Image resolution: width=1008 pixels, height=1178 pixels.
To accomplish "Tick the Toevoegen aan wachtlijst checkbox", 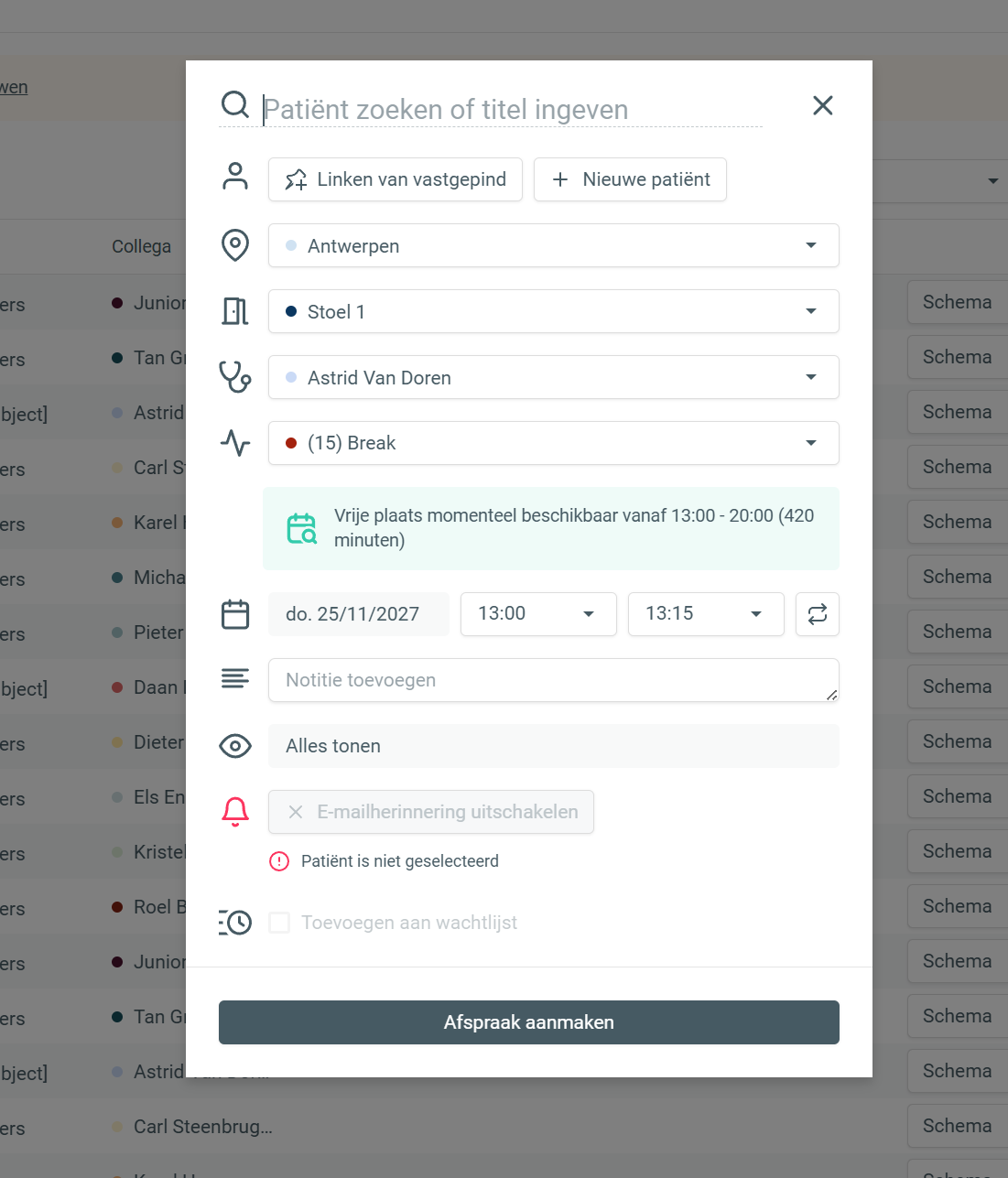I will [279, 923].
